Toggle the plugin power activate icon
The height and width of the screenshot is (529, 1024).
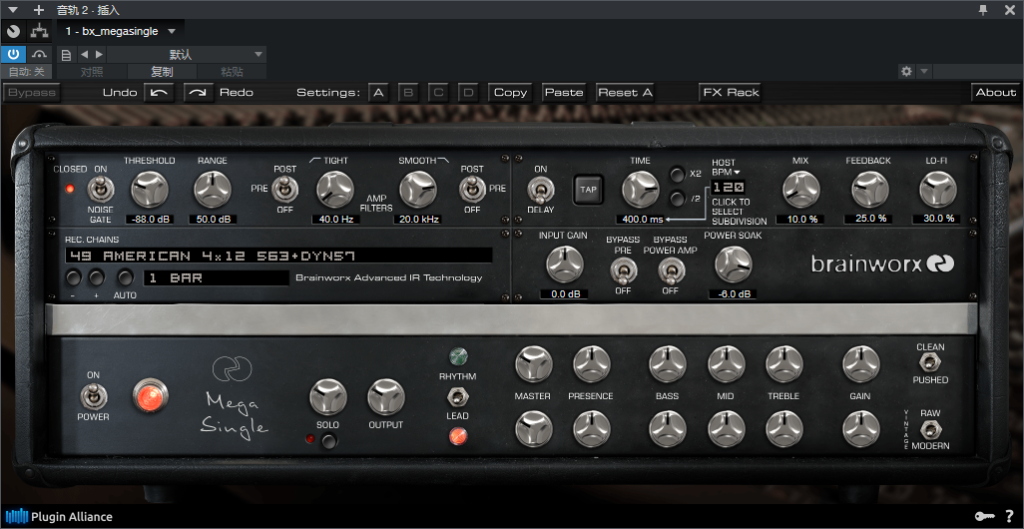coord(13,54)
